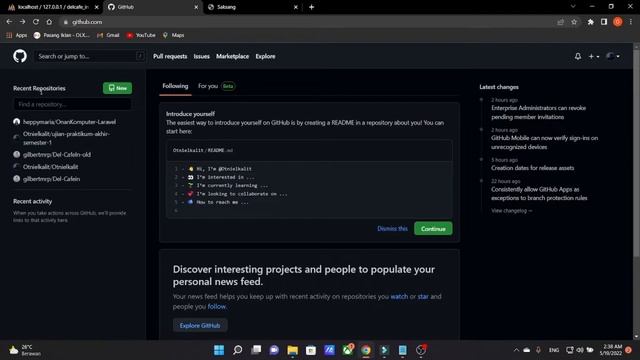Open gilbertmrp/Del-CafeIn repository
This screenshot has height=360, width=640.
pyautogui.click(x=51, y=179)
